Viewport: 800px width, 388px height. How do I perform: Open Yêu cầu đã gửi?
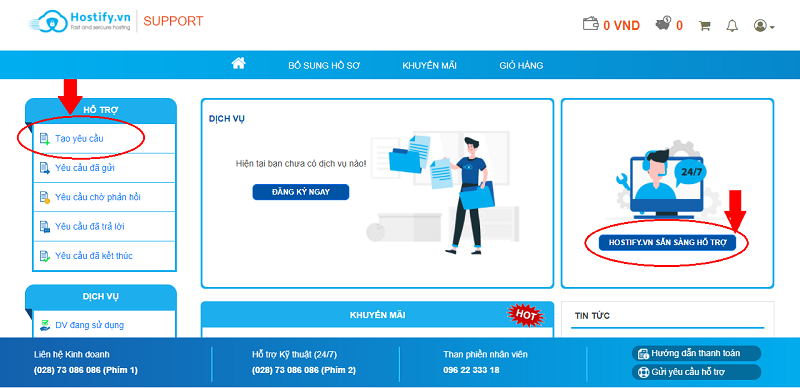[85, 168]
